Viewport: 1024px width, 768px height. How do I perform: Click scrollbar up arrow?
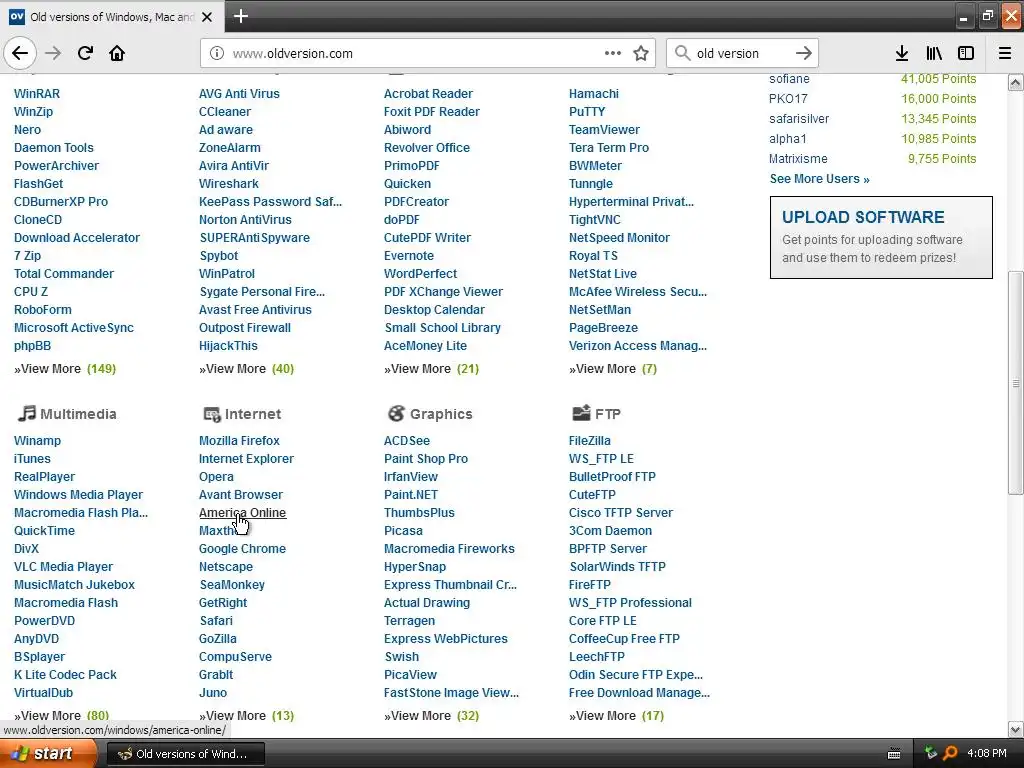click(1015, 82)
